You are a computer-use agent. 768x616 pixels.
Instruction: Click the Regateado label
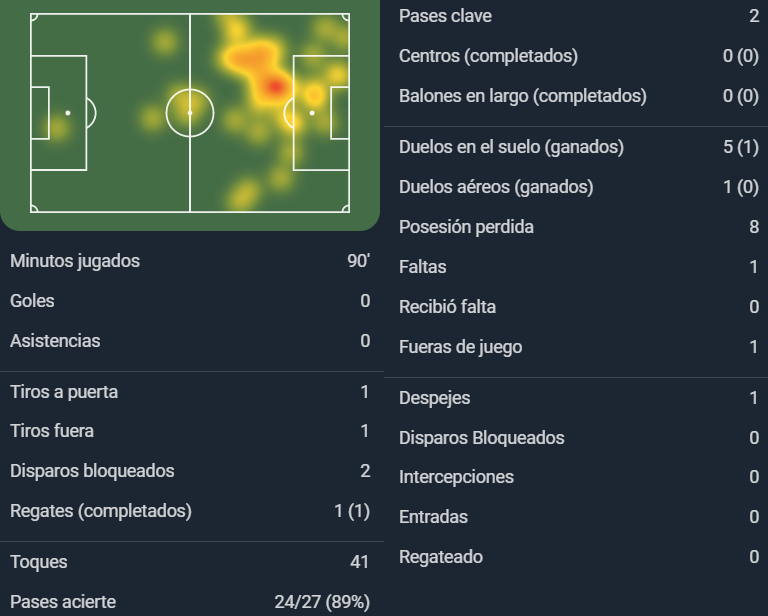tap(441, 557)
